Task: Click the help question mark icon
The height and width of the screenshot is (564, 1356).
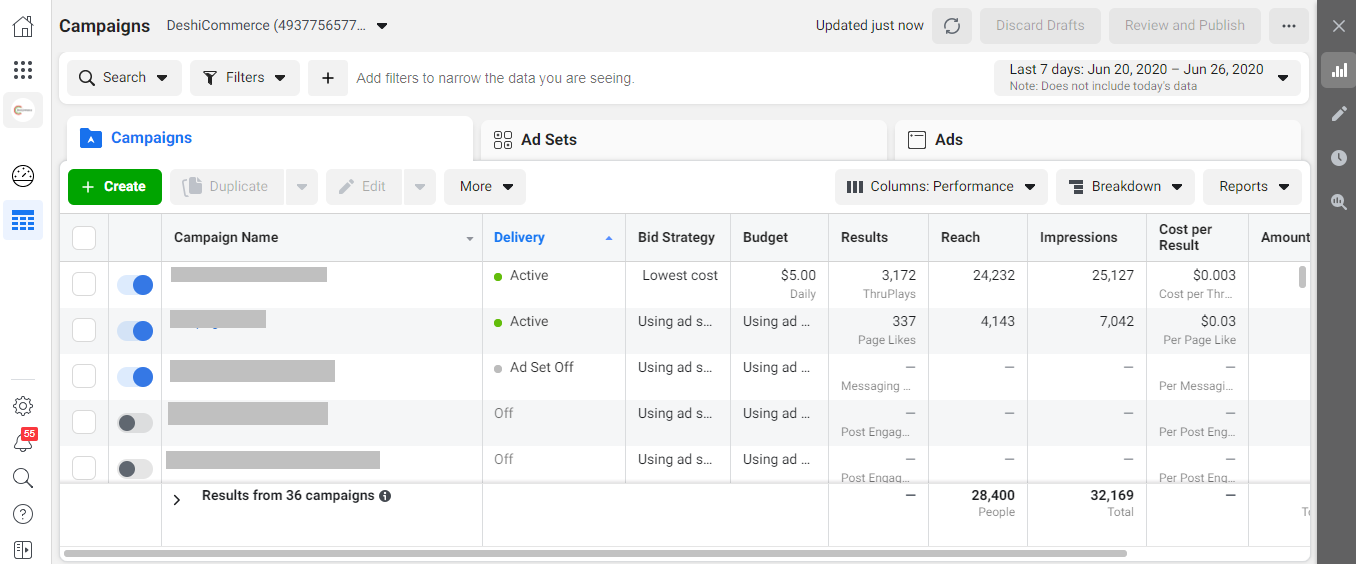Action: [x=22, y=514]
